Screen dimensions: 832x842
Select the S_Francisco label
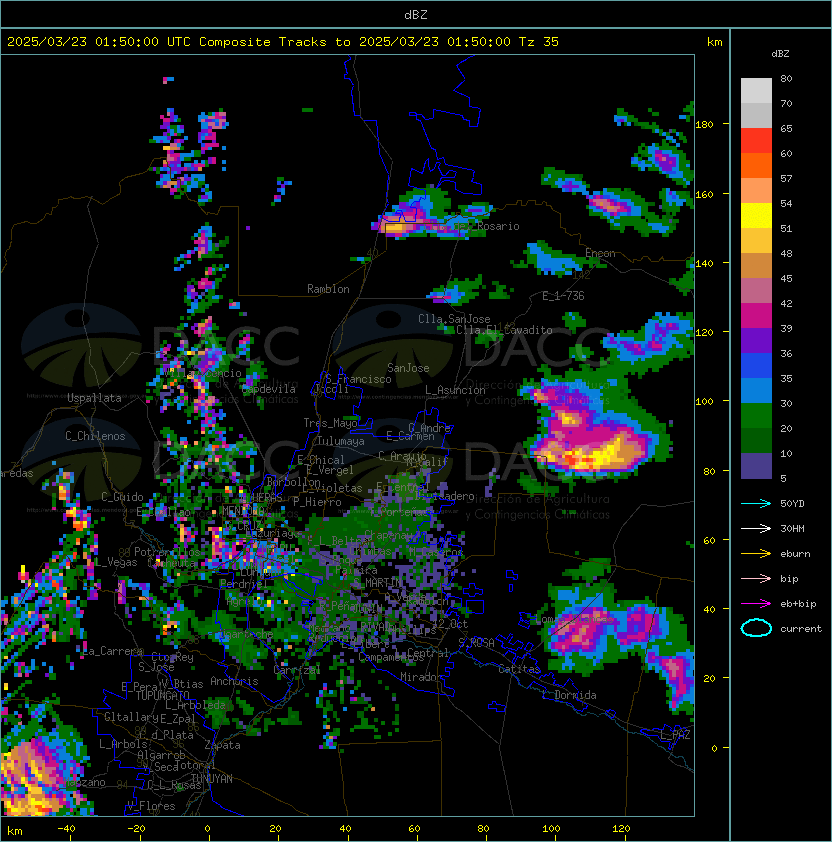(x=358, y=379)
